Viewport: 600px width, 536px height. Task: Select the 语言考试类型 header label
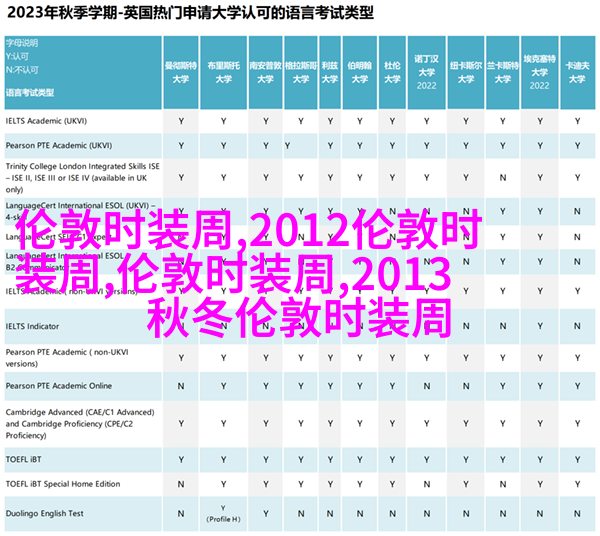[x=30, y=93]
